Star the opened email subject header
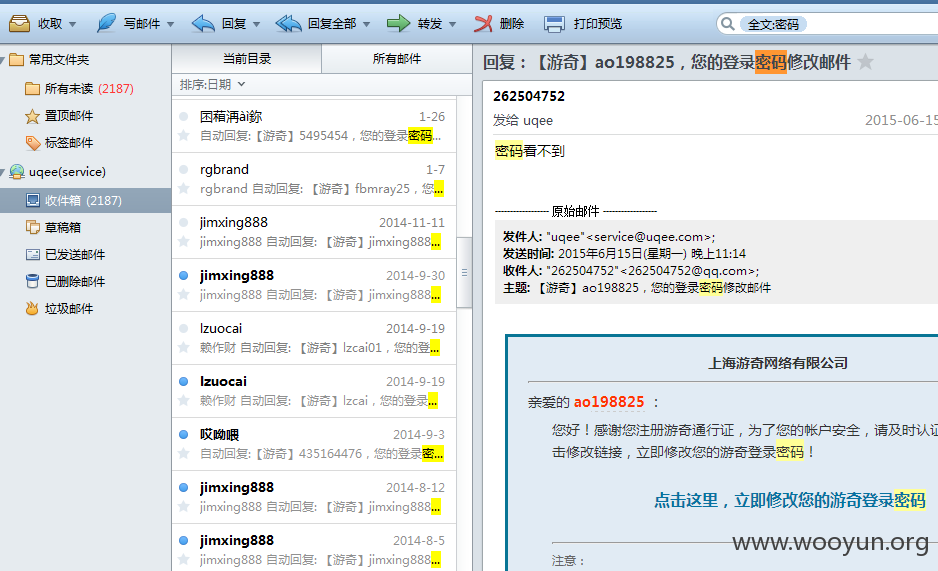Image resolution: width=938 pixels, height=571 pixels. point(865,62)
